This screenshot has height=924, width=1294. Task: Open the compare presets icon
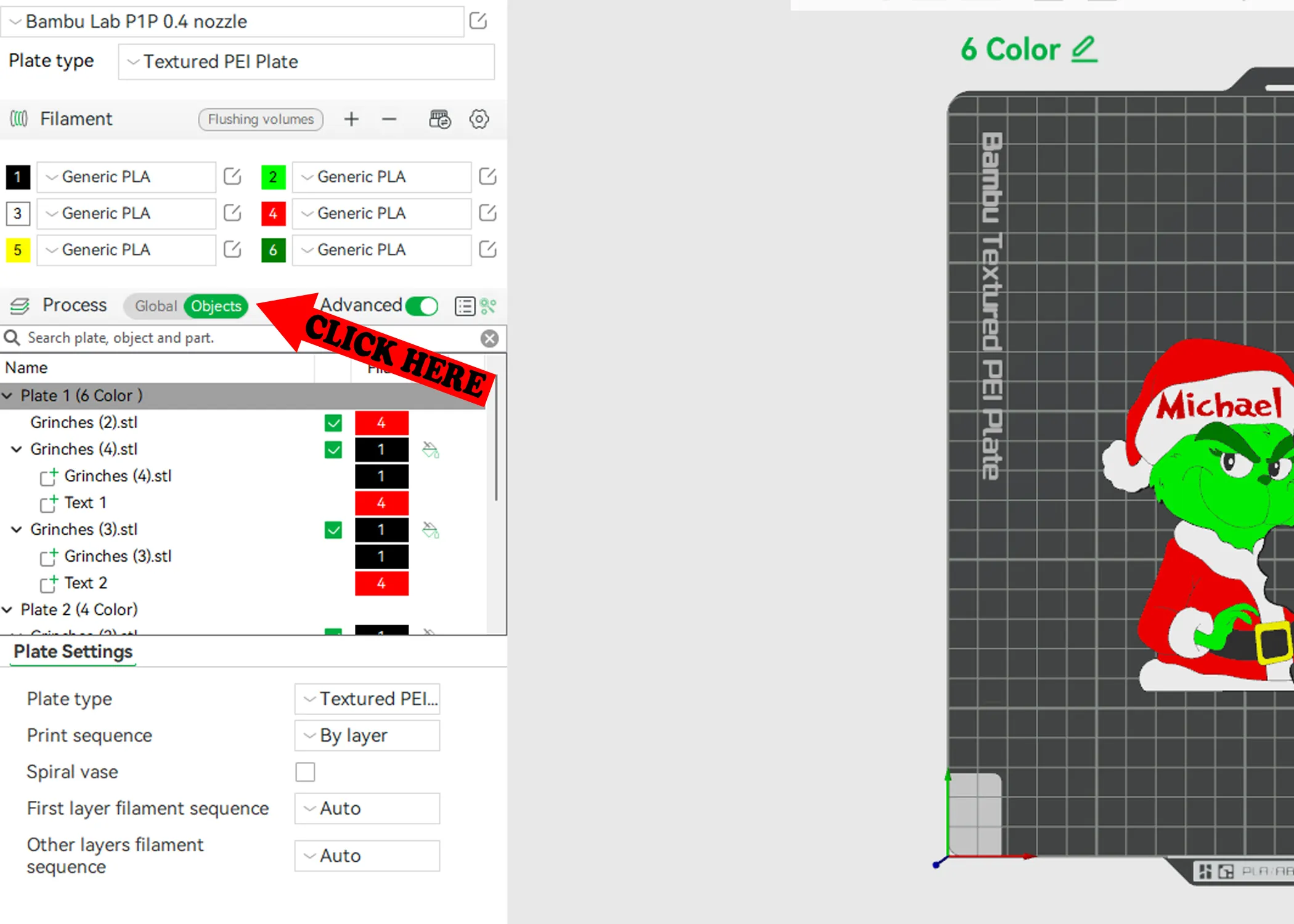click(488, 306)
